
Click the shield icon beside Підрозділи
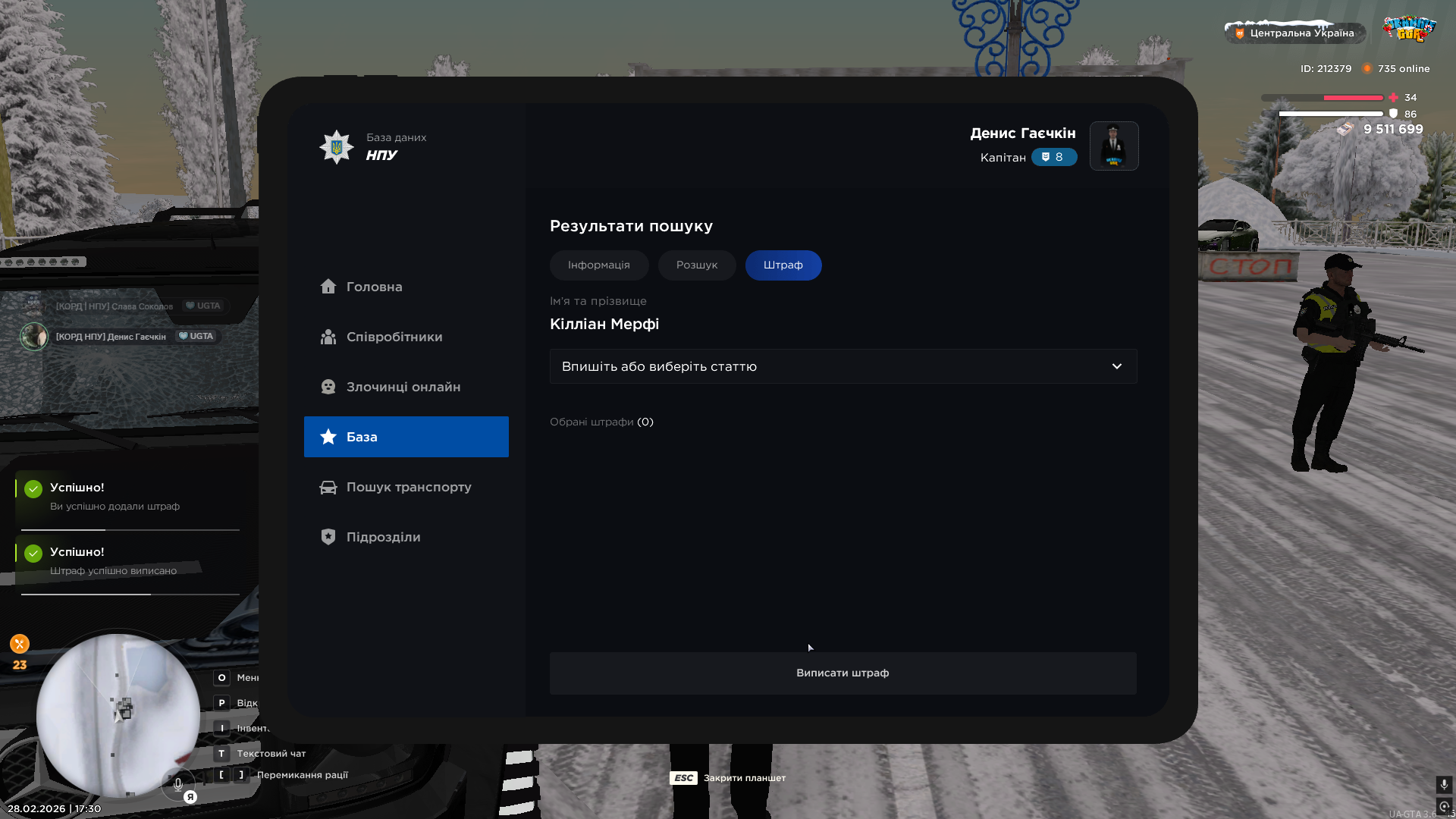coord(328,537)
